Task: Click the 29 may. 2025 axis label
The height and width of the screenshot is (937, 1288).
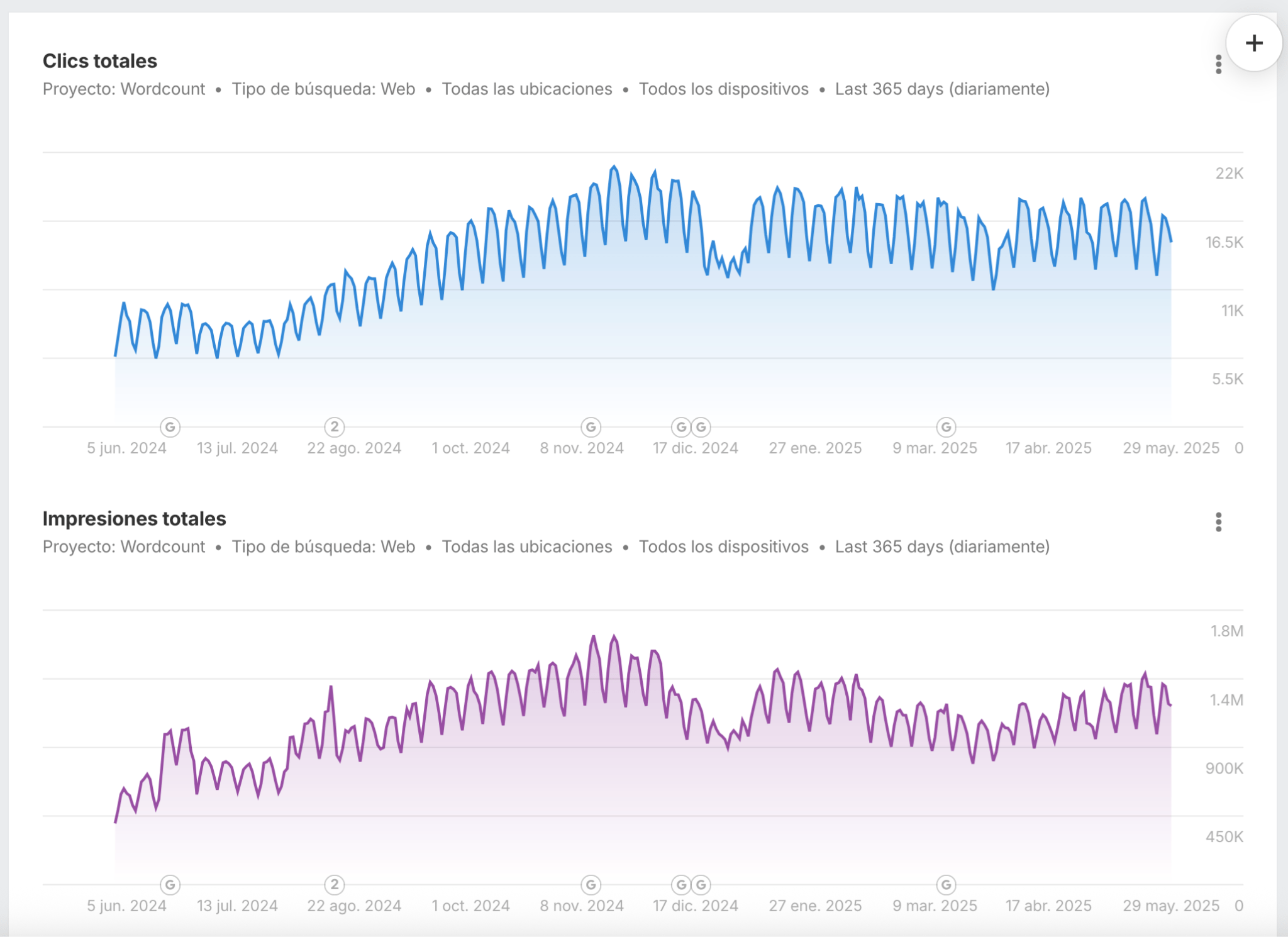Action: tap(1171, 448)
